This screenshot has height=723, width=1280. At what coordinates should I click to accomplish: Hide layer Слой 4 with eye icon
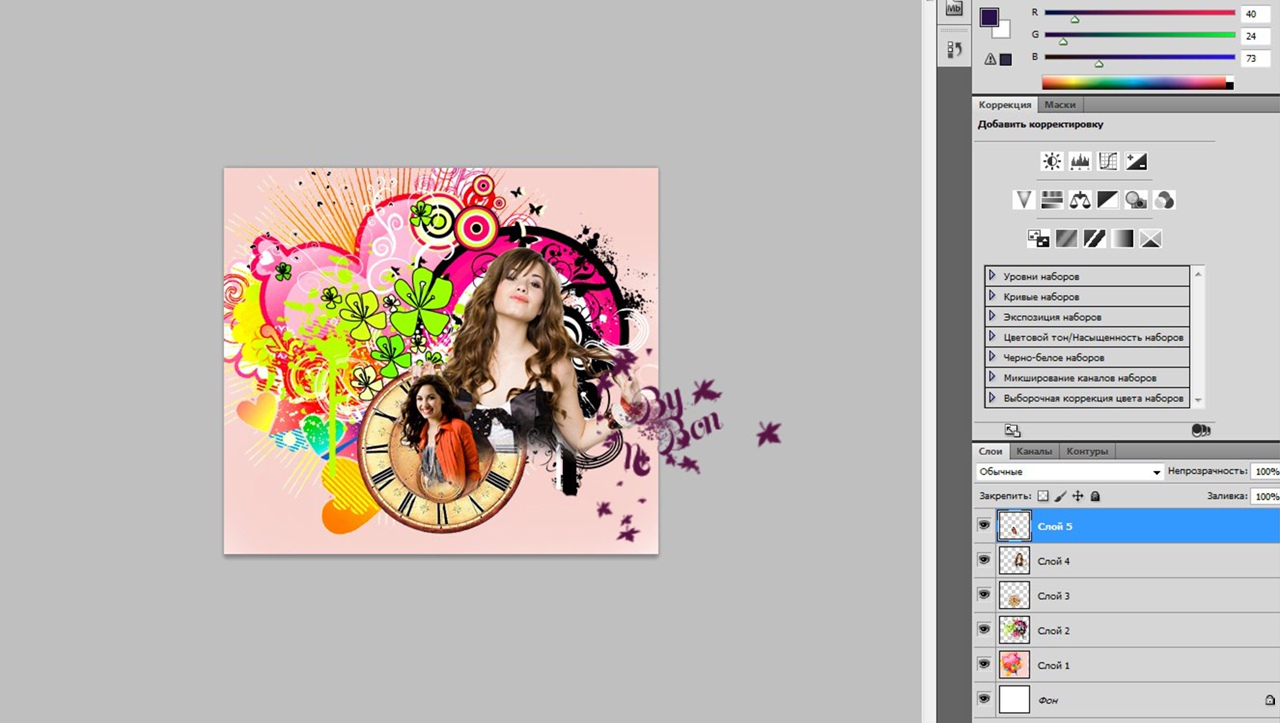[x=984, y=560]
